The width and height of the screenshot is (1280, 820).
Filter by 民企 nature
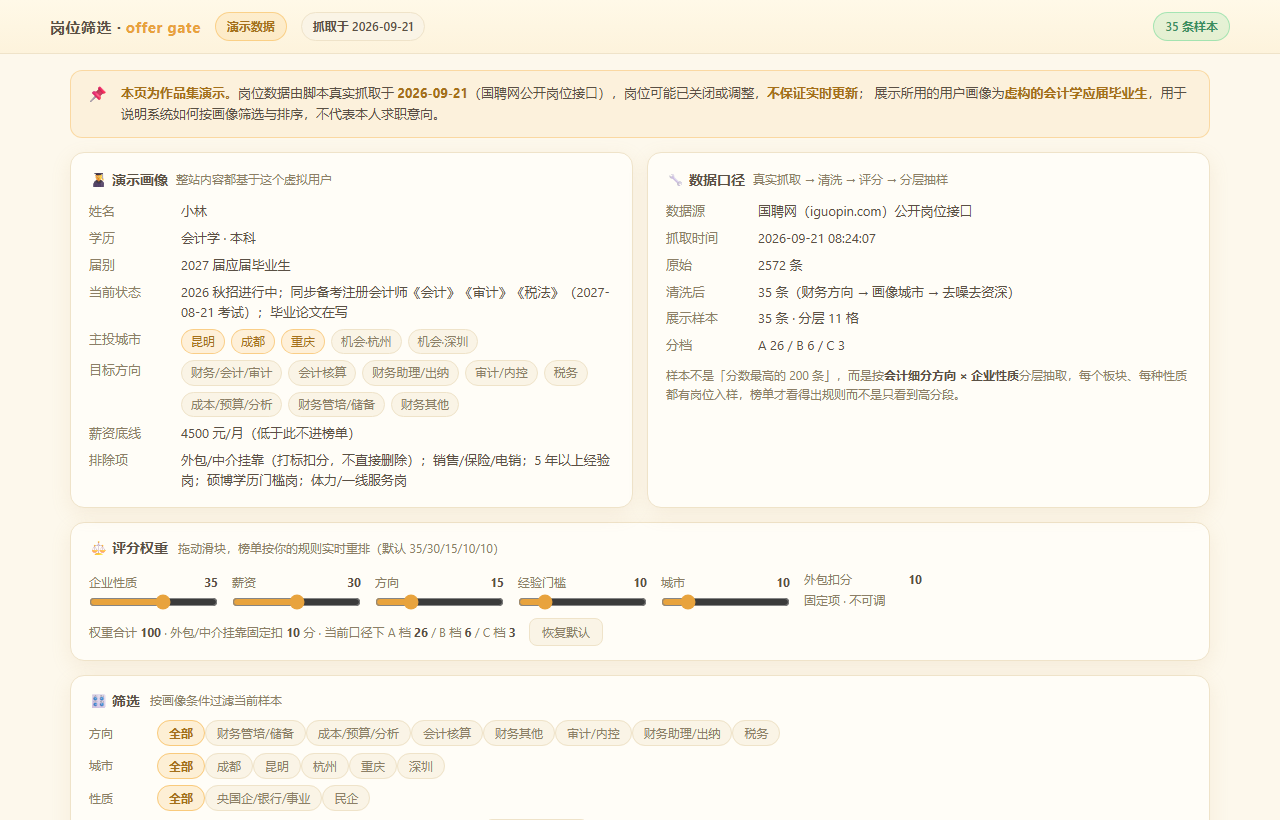[346, 798]
